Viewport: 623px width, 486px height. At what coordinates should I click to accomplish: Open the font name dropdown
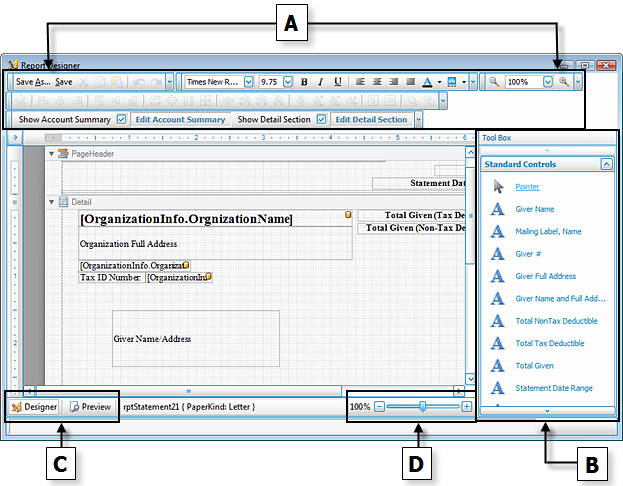coord(247,81)
